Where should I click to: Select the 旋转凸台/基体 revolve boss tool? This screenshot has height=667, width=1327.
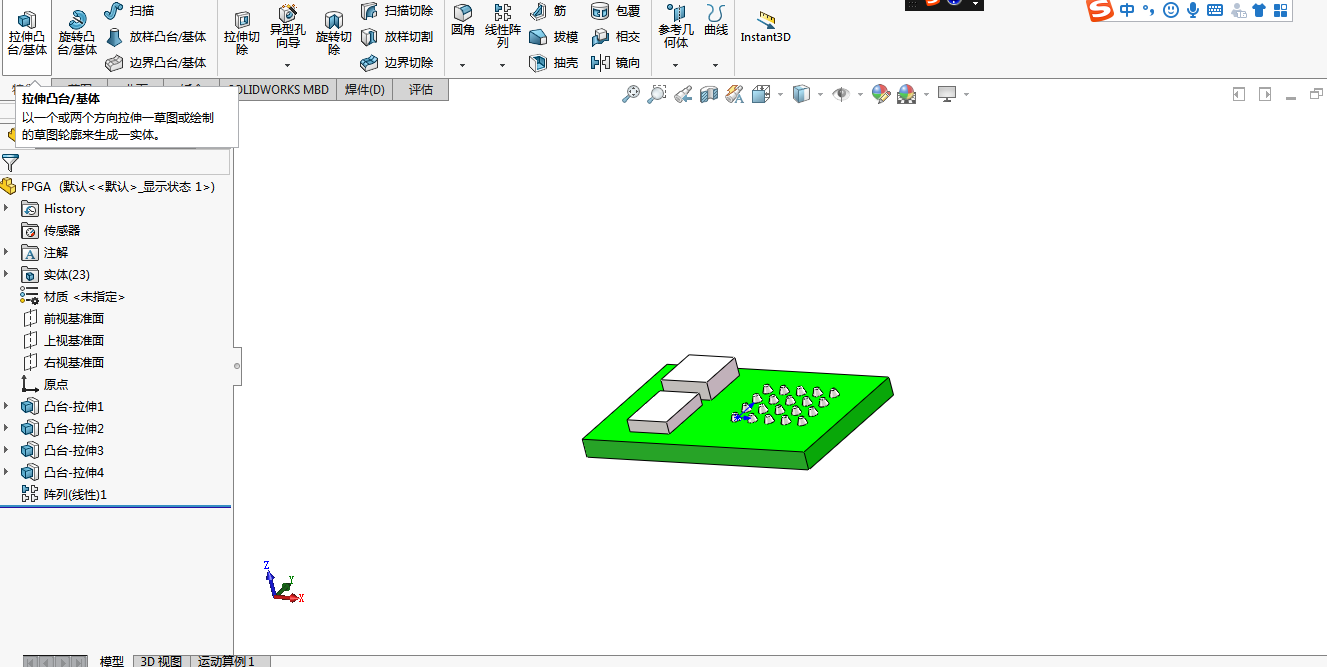pyautogui.click(x=77, y=34)
